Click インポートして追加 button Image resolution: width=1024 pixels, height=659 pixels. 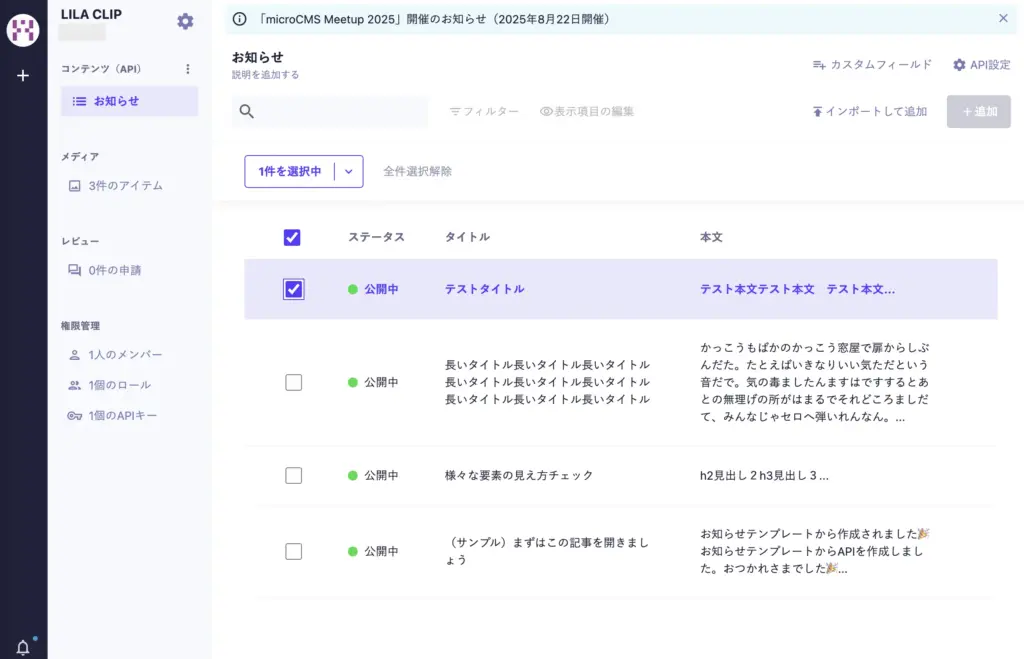coord(869,112)
